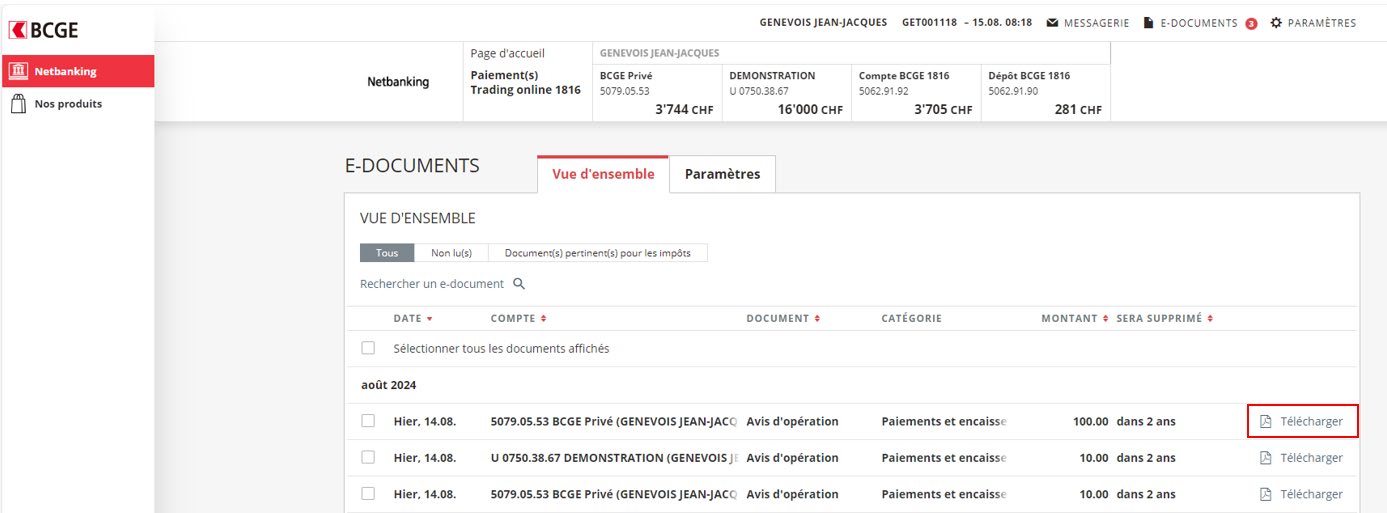Filter by Document(s) pertinent(s) pour les impôts
The width and height of the screenshot is (1387, 513).
pyautogui.click(x=597, y=253)
